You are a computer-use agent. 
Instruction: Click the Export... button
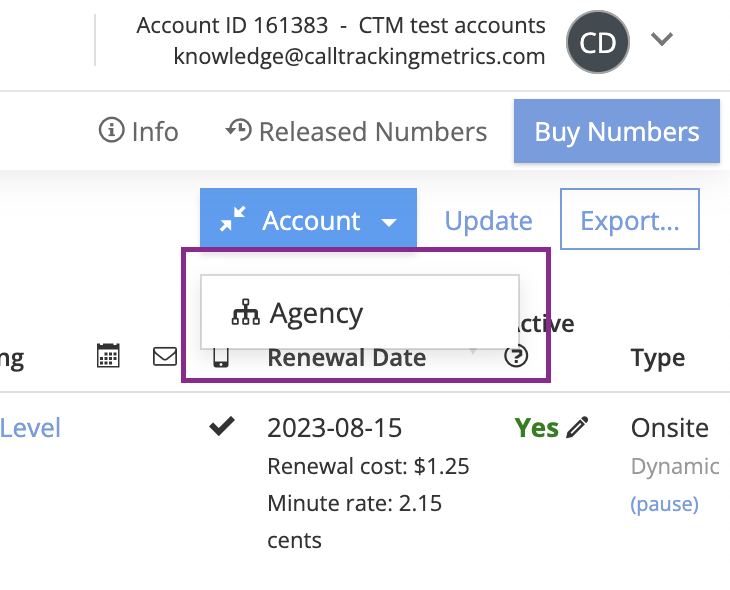click(x=629, y=219)
